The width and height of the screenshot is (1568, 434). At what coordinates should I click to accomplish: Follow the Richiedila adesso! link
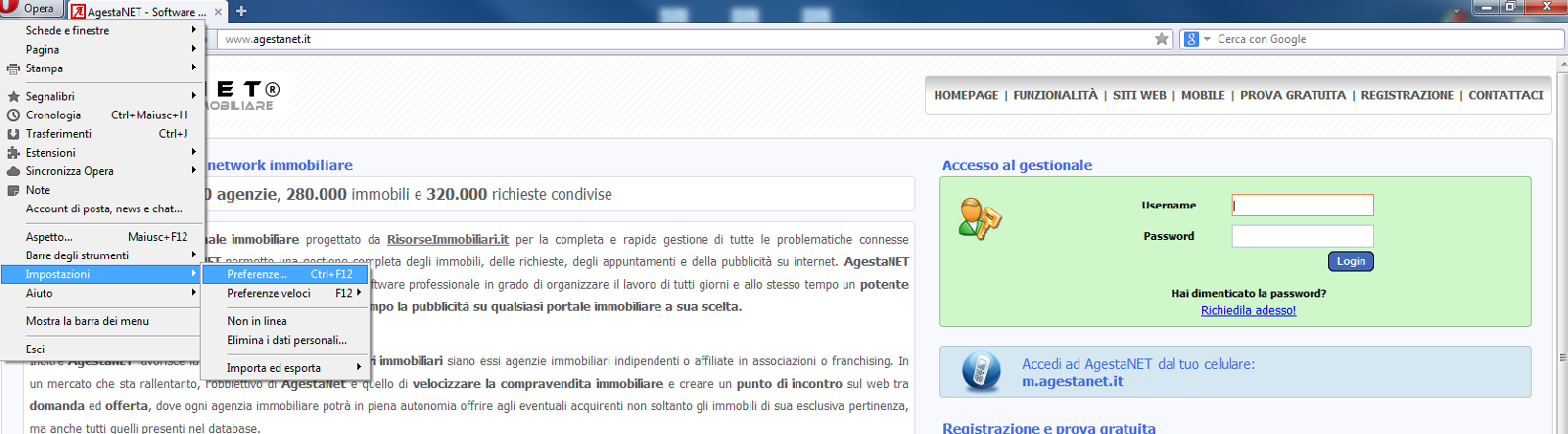(1248, 311)
